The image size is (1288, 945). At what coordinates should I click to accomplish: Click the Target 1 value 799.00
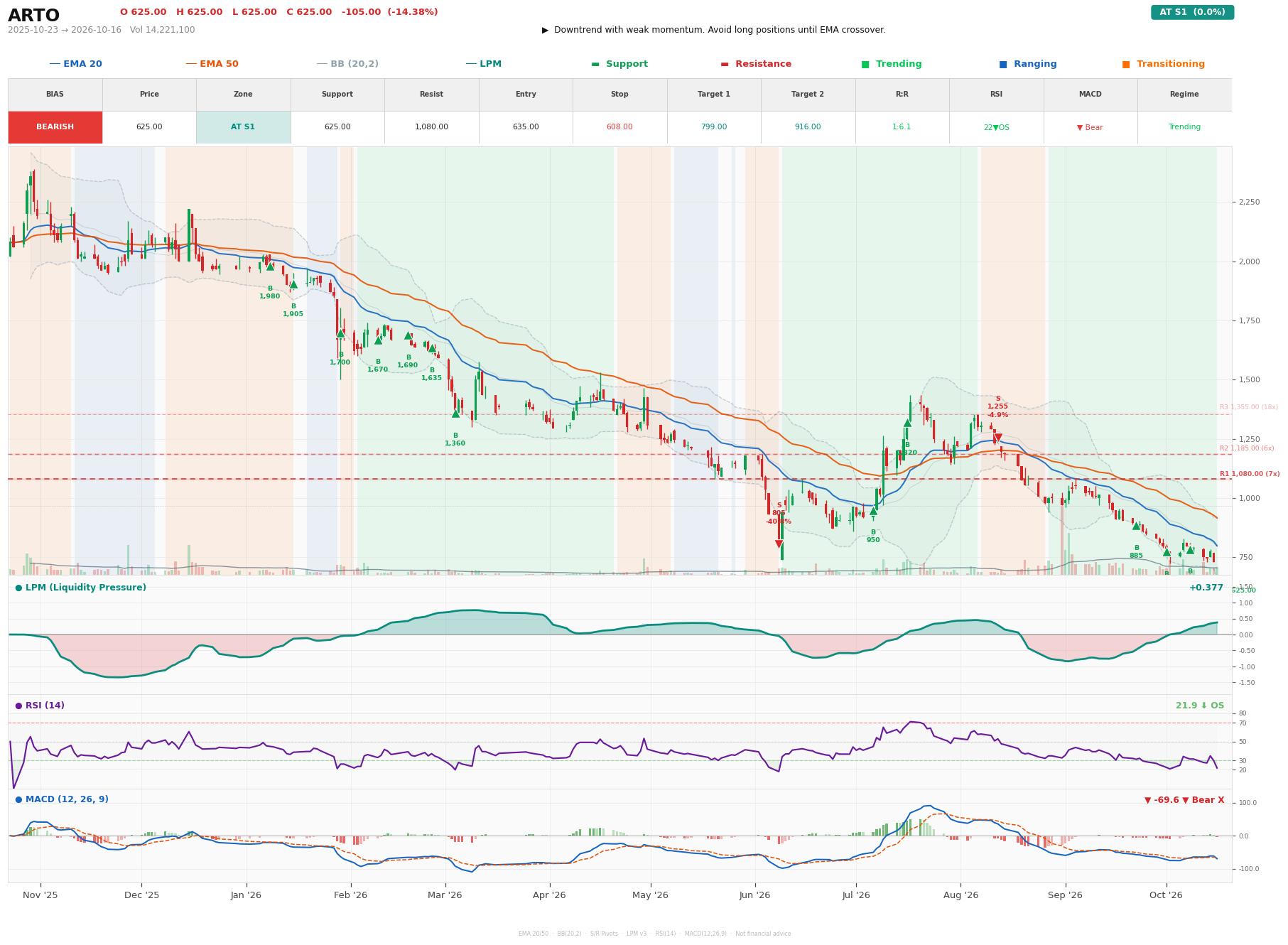click(714, 127)
